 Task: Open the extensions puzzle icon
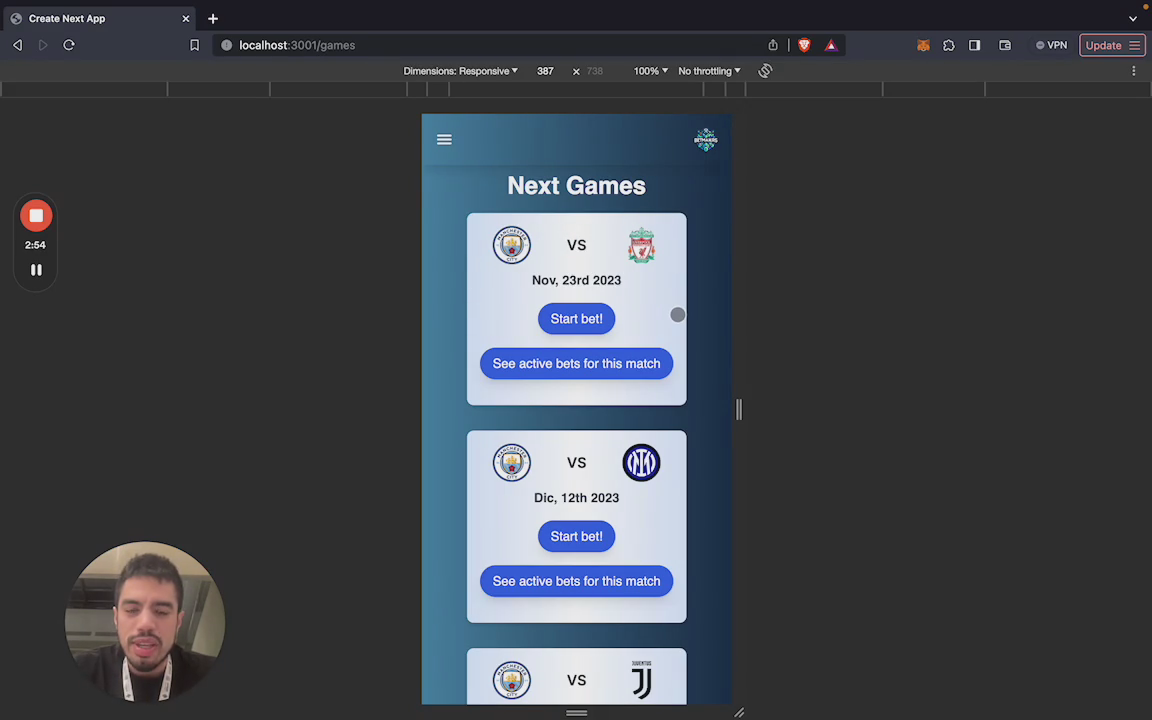coord(948,46)
